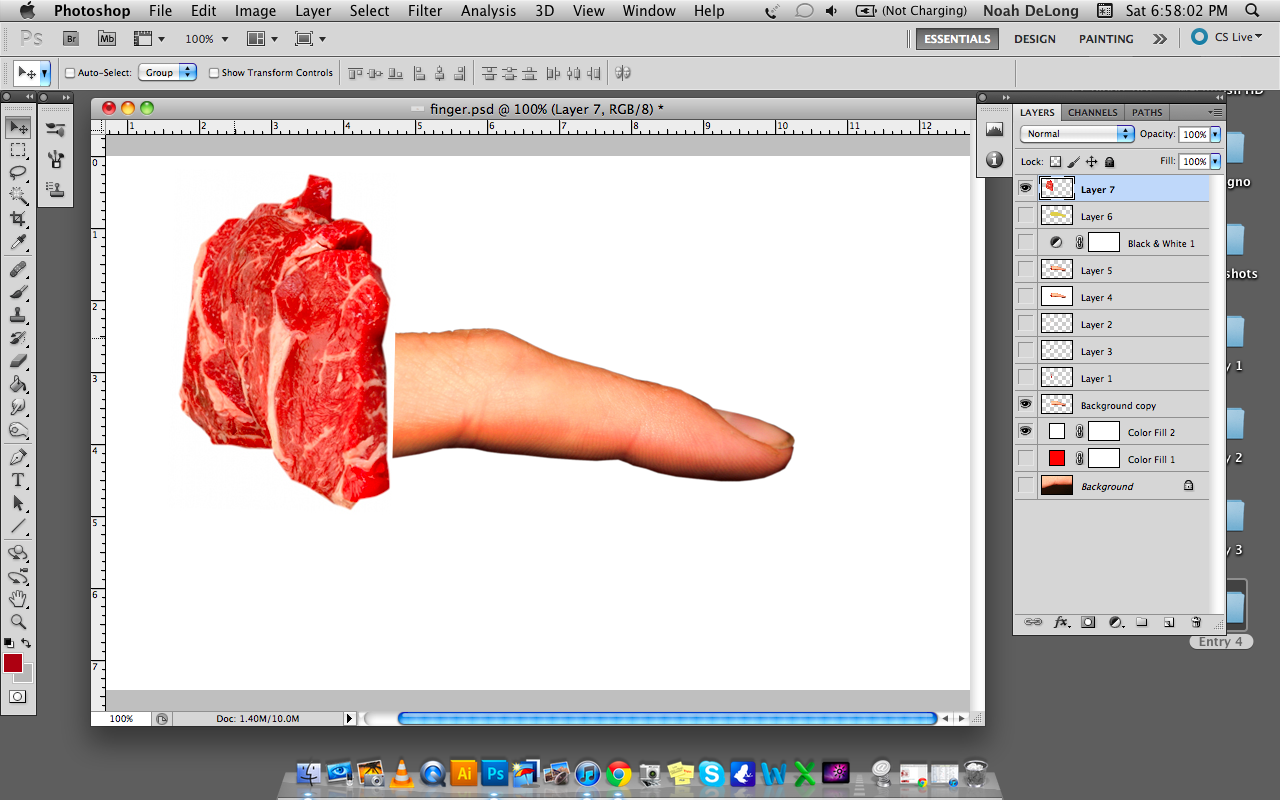
Task: Switch to the Paths tab
Action: click(x=1147, y=112)
